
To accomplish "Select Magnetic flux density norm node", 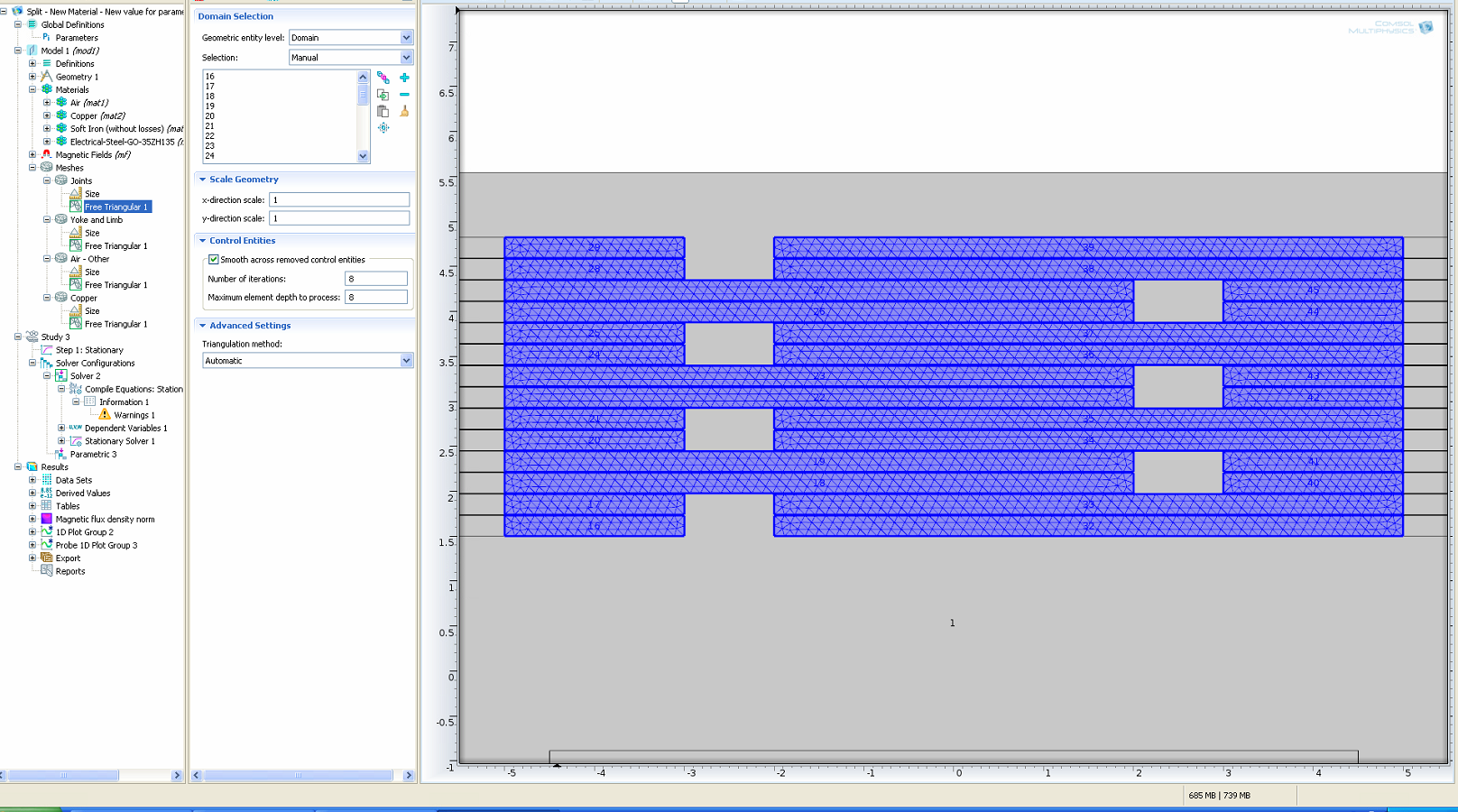I will click(105, 520).
